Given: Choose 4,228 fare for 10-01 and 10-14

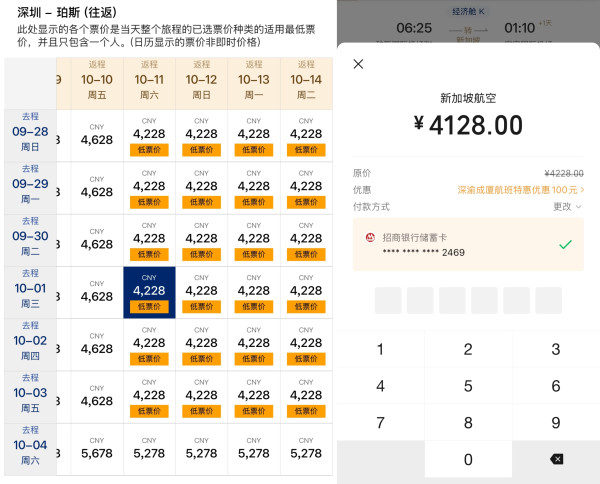Looking at the screenshot, I should (x=306, y=292).
